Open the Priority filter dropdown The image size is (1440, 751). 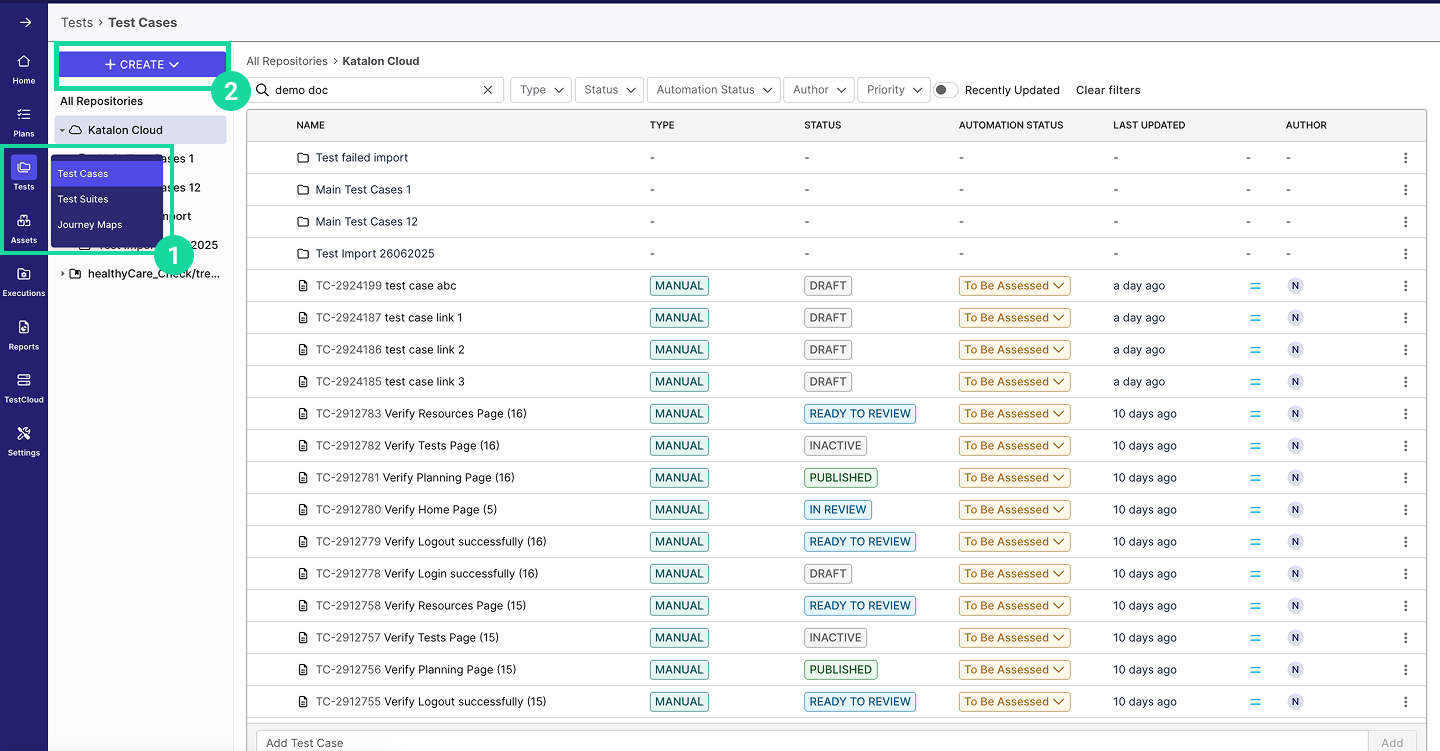point(894,90)
